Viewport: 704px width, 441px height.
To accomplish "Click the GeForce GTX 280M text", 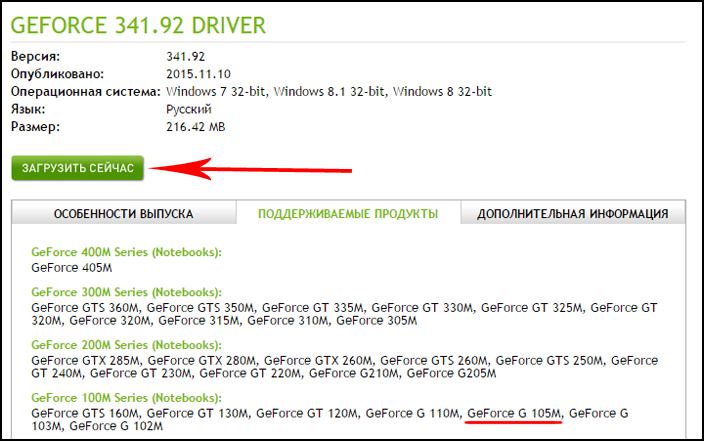I will coord(202,361).
